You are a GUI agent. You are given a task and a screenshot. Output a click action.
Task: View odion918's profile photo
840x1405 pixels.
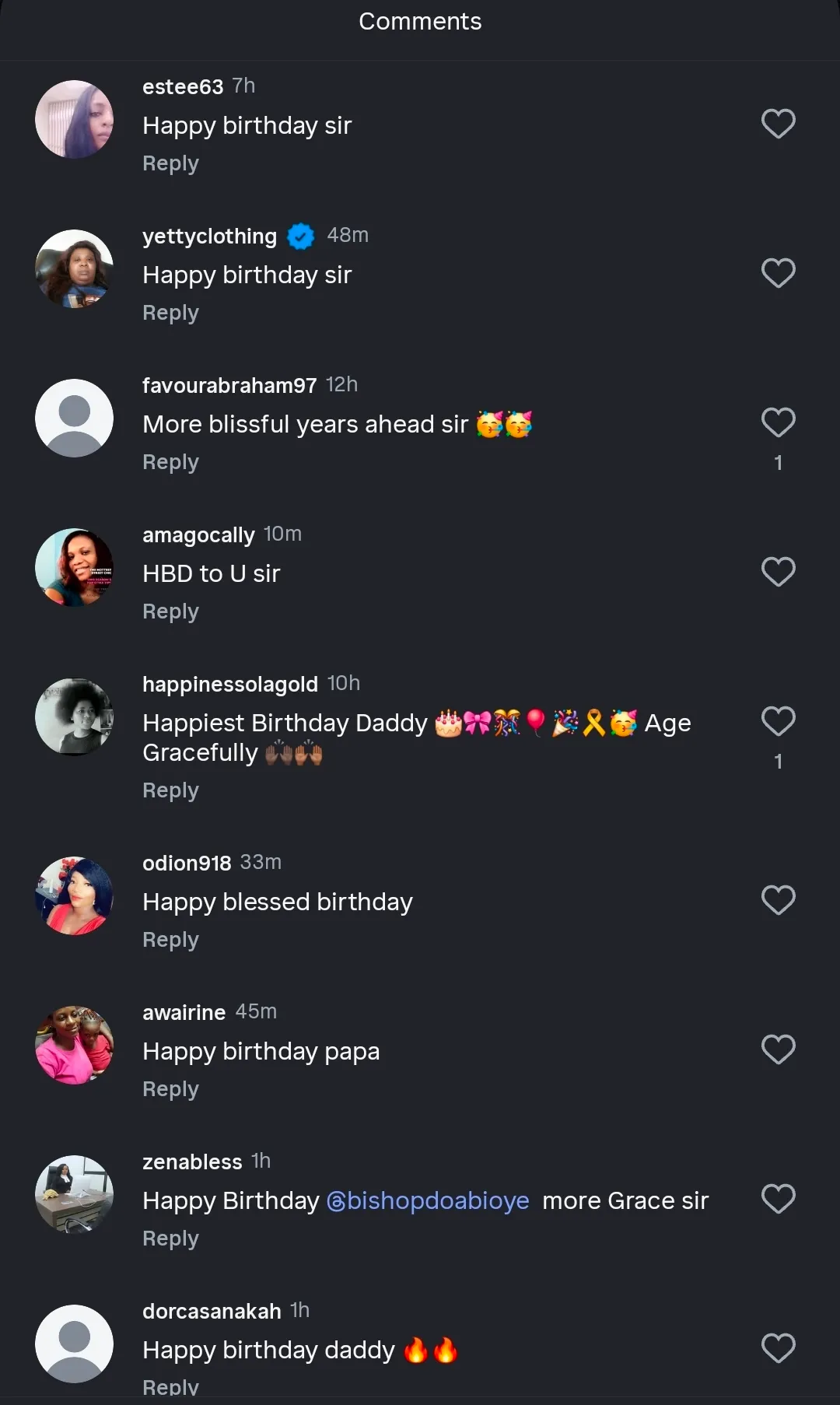[x=75, y=895]
